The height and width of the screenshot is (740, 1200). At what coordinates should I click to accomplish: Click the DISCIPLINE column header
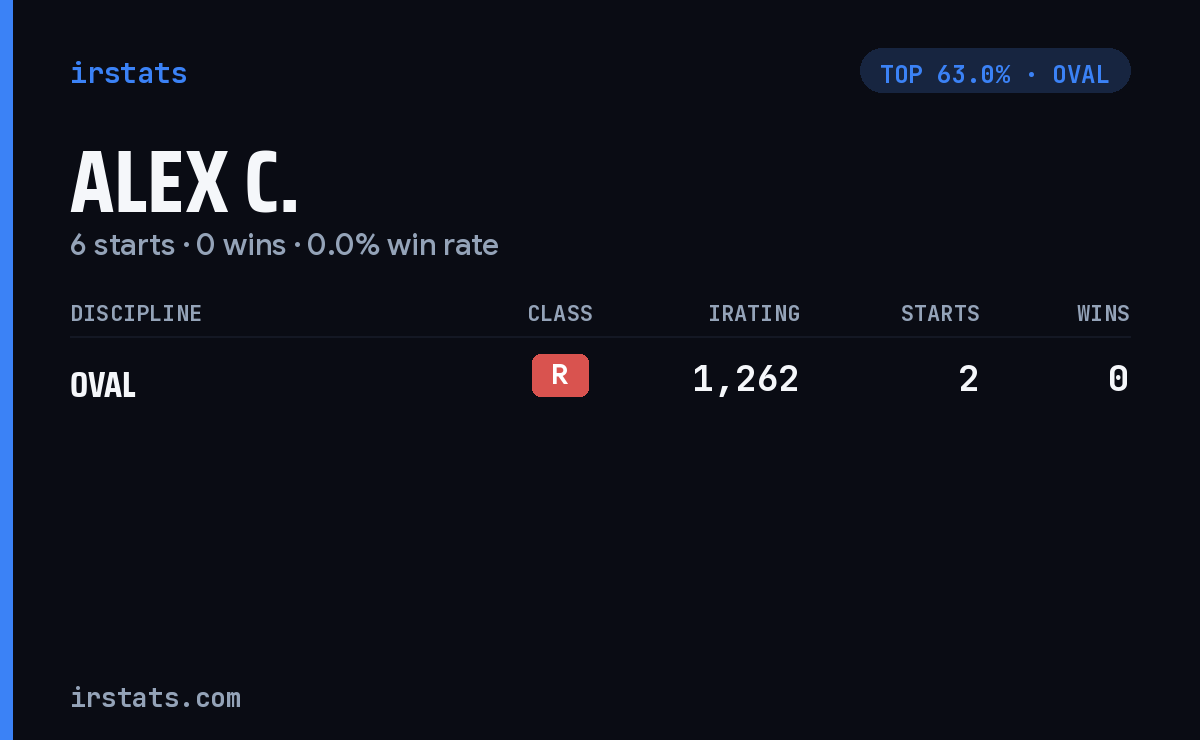136,313
